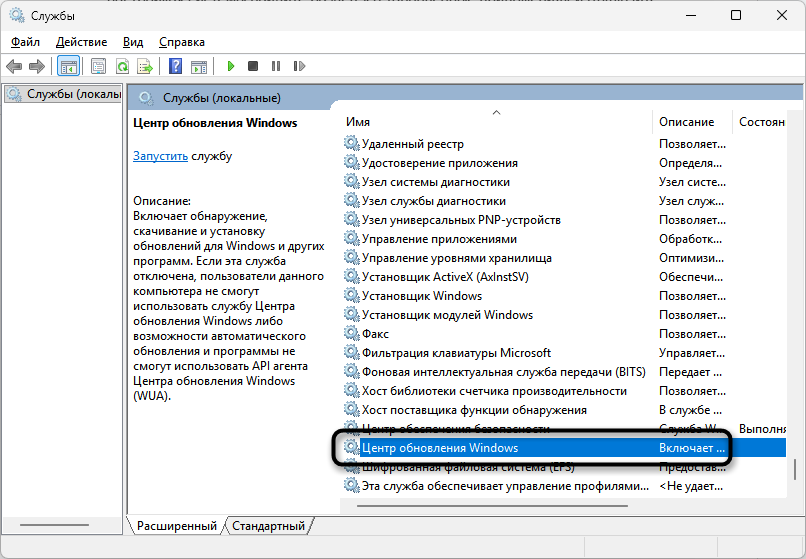Select Хост библиотеки счетчика производительности

[x=494, y=391]
